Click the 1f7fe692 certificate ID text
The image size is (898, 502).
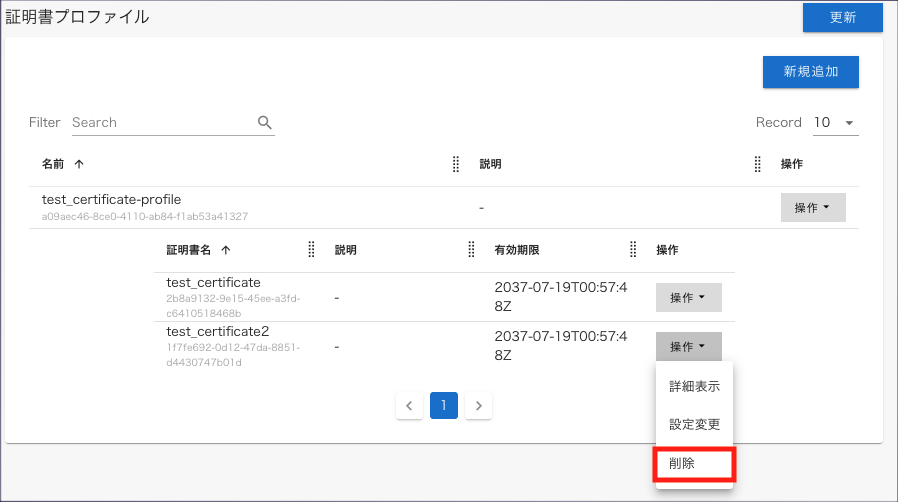[233, 355]
